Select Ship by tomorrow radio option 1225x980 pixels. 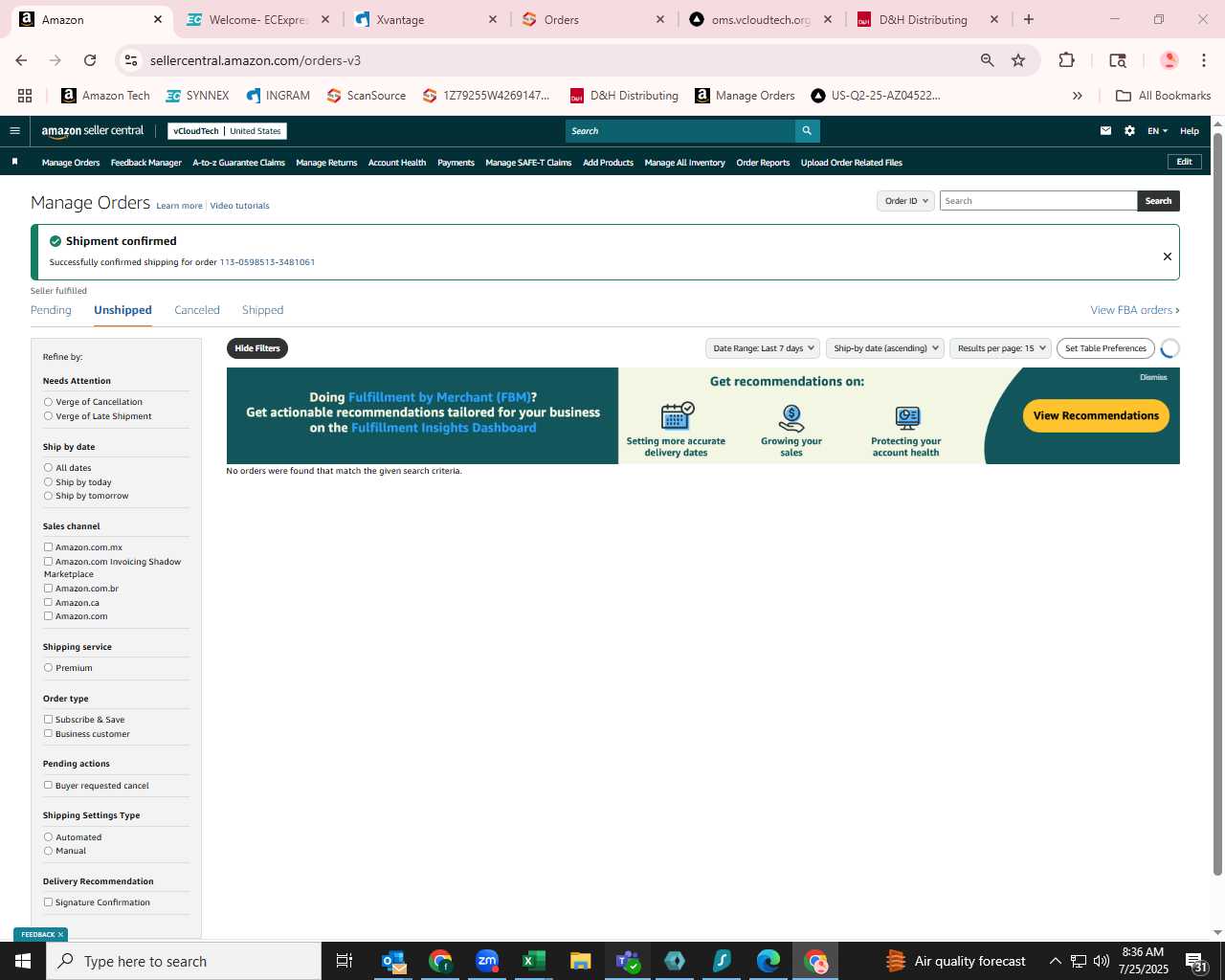pyautogui.click(x=48, y=496)
